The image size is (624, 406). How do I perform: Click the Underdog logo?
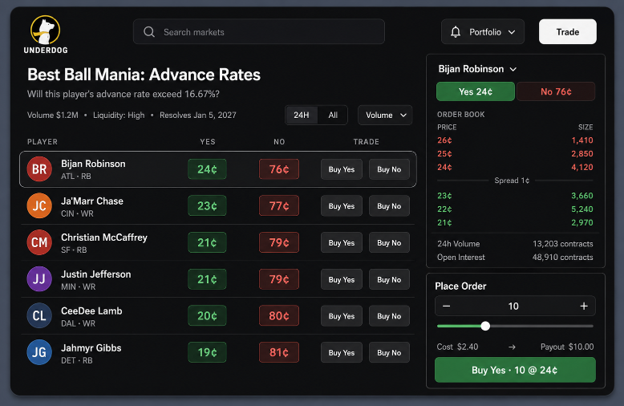point(45,34)
